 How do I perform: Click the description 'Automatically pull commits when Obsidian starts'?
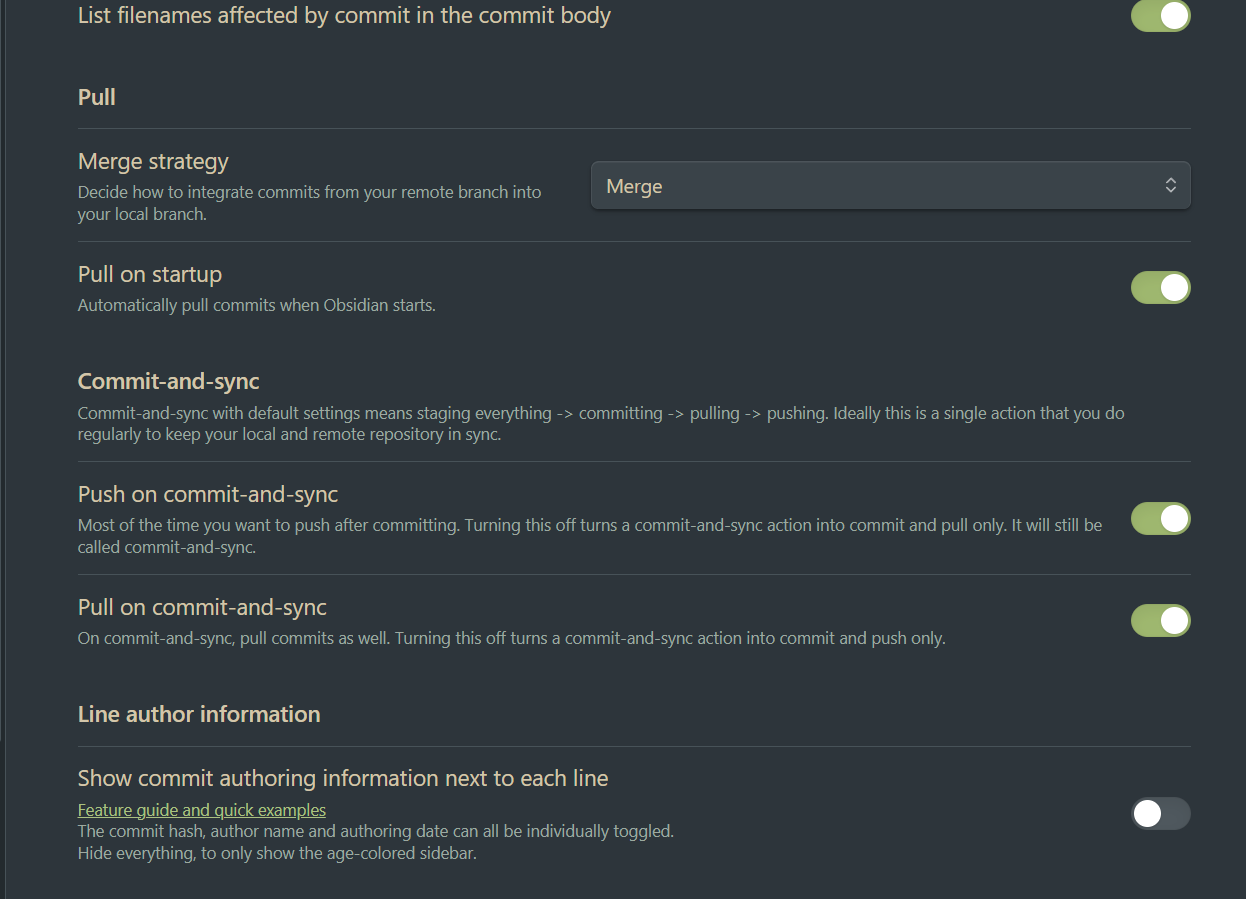click(257, 305)
